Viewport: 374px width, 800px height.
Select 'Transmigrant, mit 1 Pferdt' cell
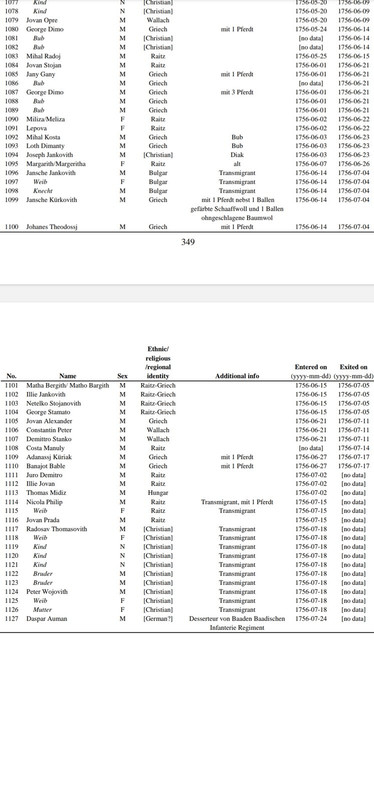coord(237,502)
